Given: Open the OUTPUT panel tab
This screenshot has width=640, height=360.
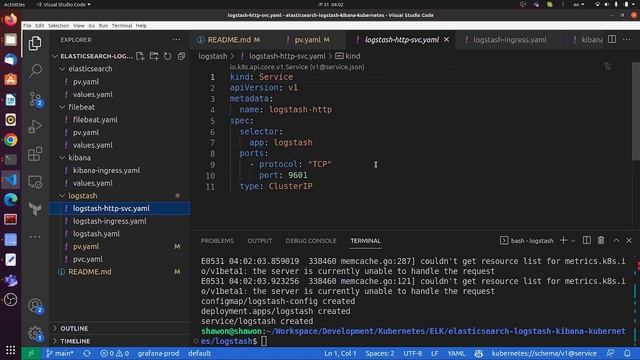Looking at the screenshot, I should pyautogui.click(x=260, y=241).
